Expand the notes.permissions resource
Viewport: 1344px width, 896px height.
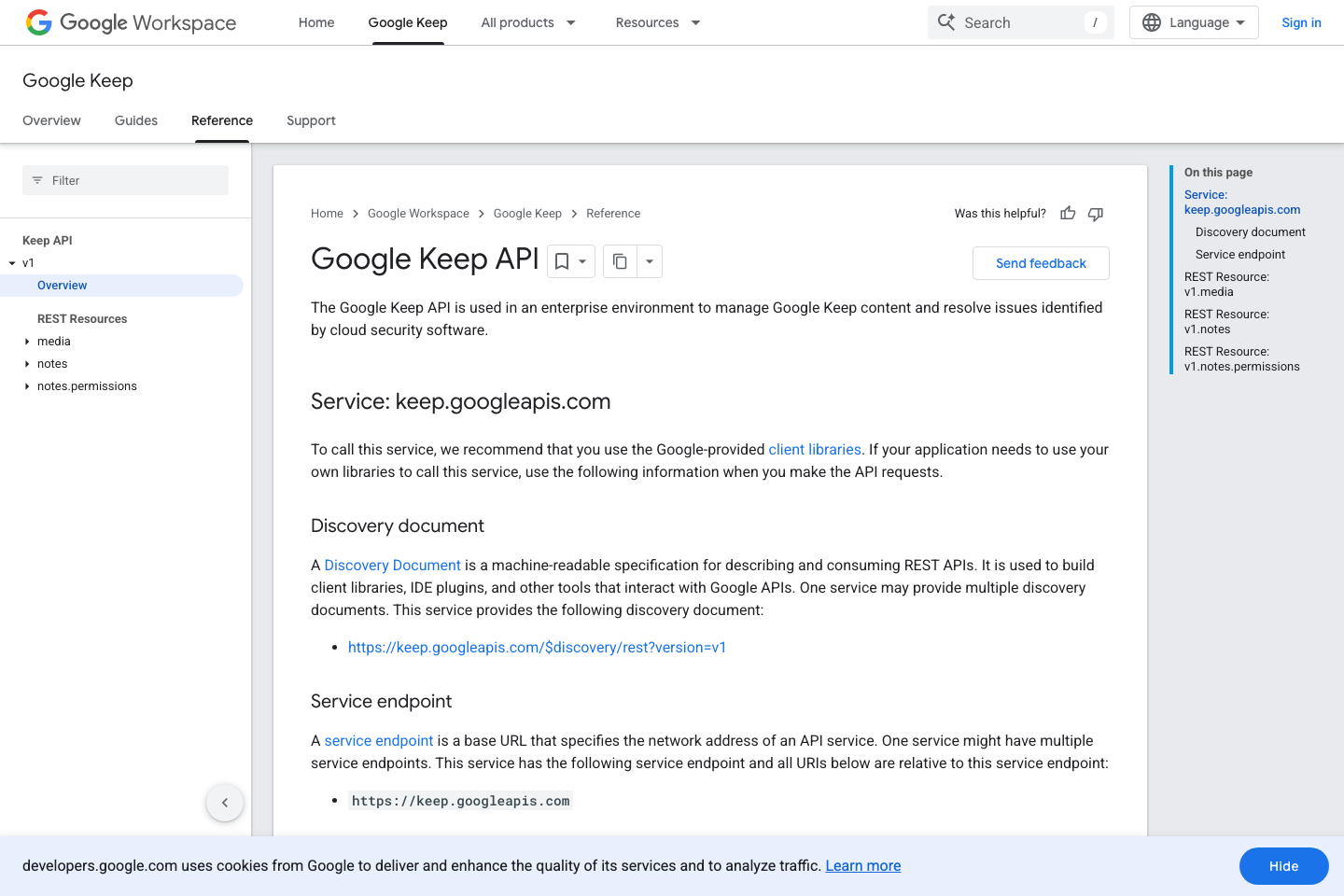27,385
